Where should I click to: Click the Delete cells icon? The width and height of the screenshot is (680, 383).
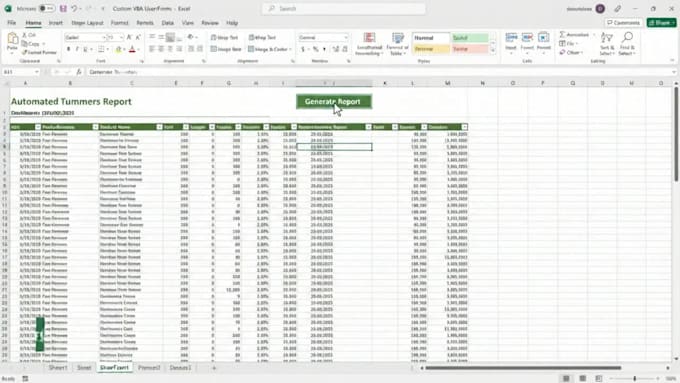[x=527, y=38]
